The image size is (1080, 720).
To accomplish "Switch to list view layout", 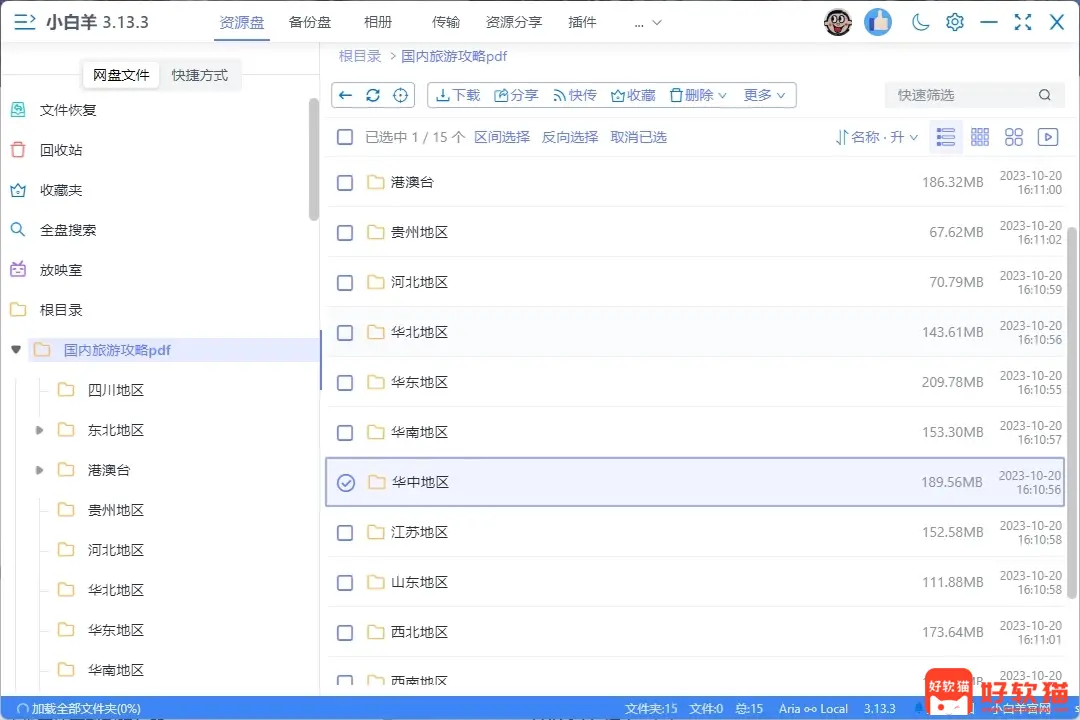I will coord(946,137).
